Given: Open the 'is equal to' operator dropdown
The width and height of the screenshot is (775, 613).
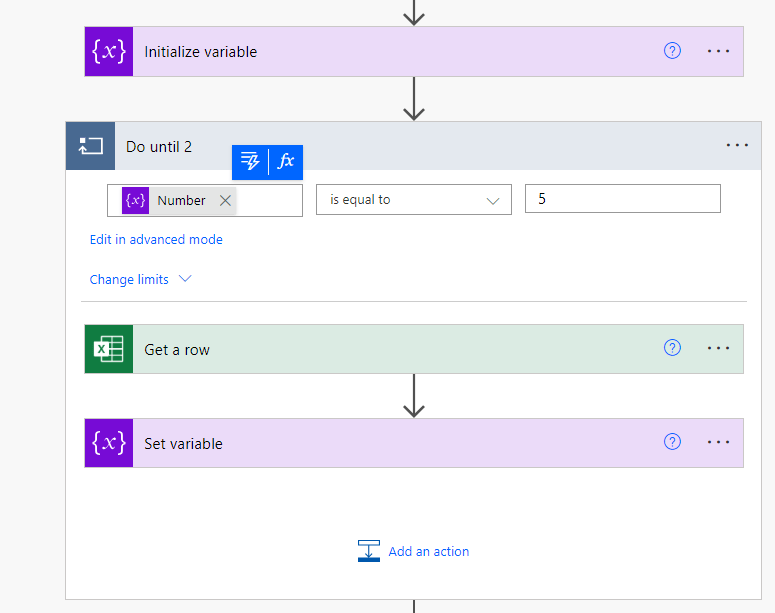Looking at the screenshot, I should pyautogui.click(x=414, y=200).
